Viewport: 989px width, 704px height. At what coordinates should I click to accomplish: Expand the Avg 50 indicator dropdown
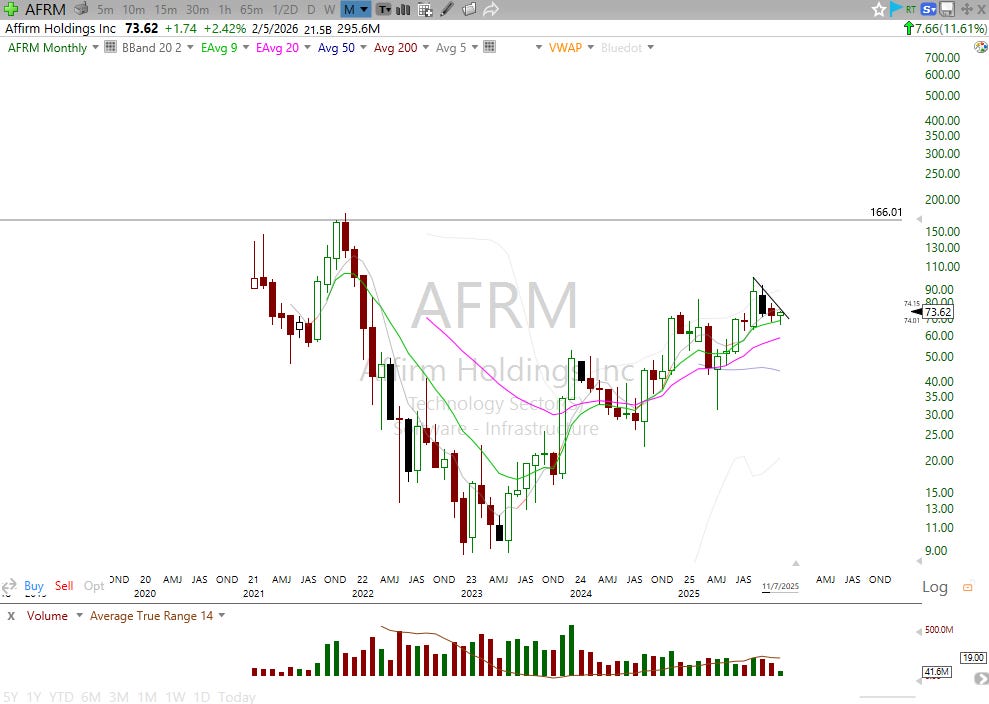point(363,47)
